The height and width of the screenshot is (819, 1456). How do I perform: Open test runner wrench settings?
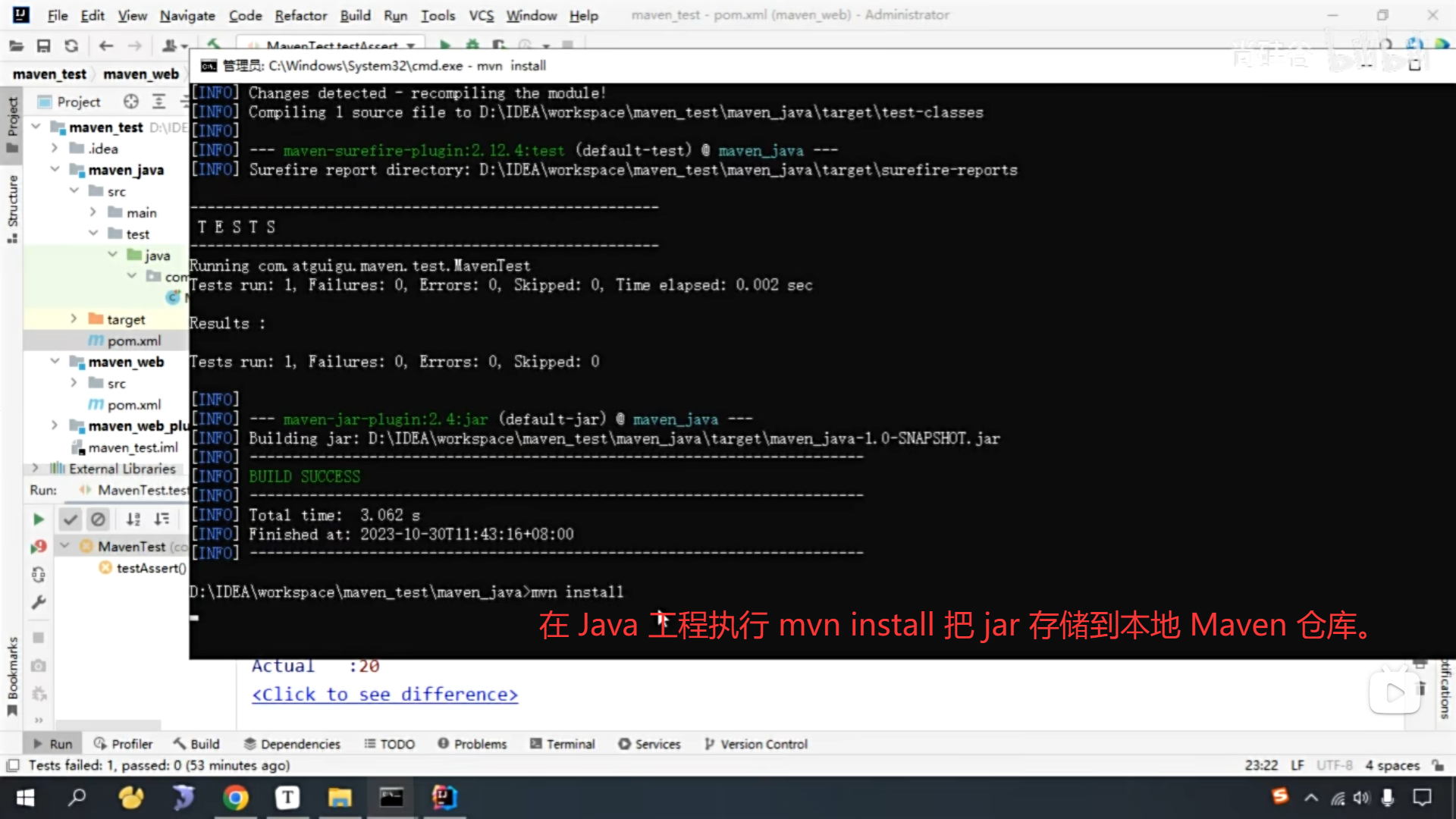click(x=39, y=603)
